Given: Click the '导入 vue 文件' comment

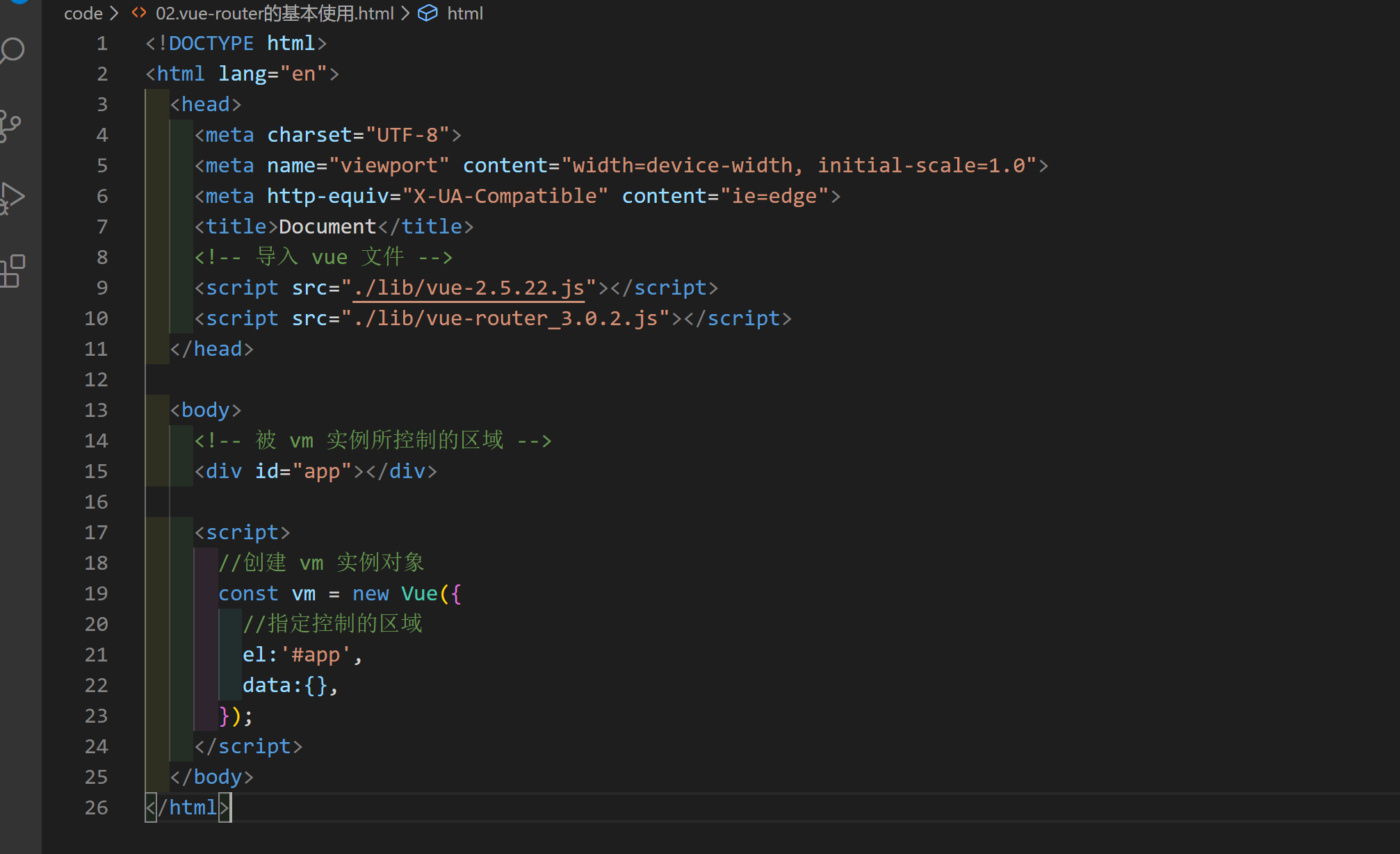Looking at the screenshot, I should (324, 257).
